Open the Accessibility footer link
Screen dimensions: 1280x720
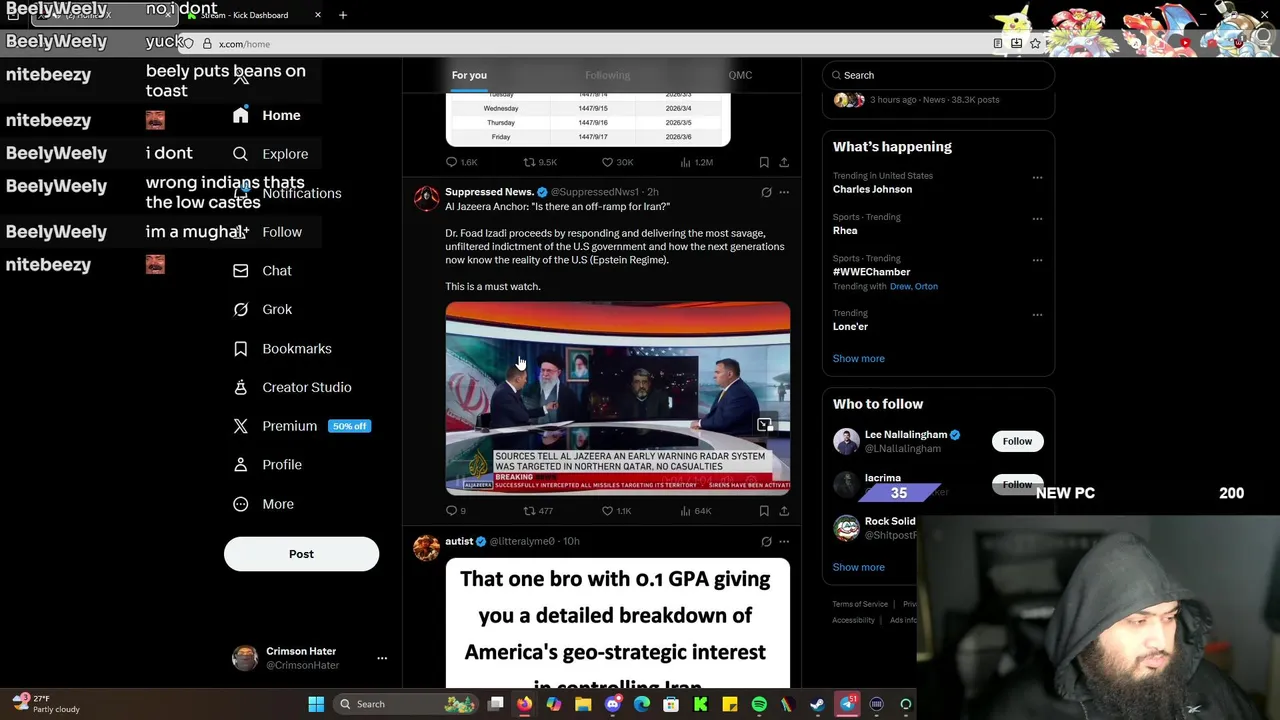point(853,620)
